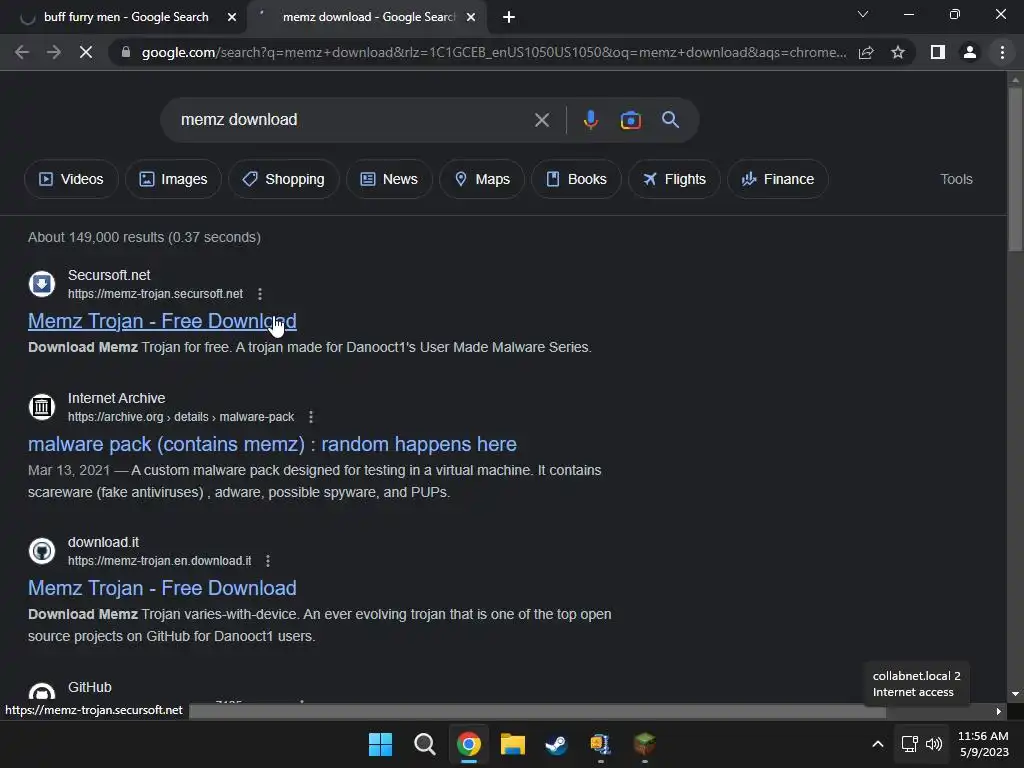Filter results by Images
This screenshot has height=768, width=1024.
click(173, 179)
